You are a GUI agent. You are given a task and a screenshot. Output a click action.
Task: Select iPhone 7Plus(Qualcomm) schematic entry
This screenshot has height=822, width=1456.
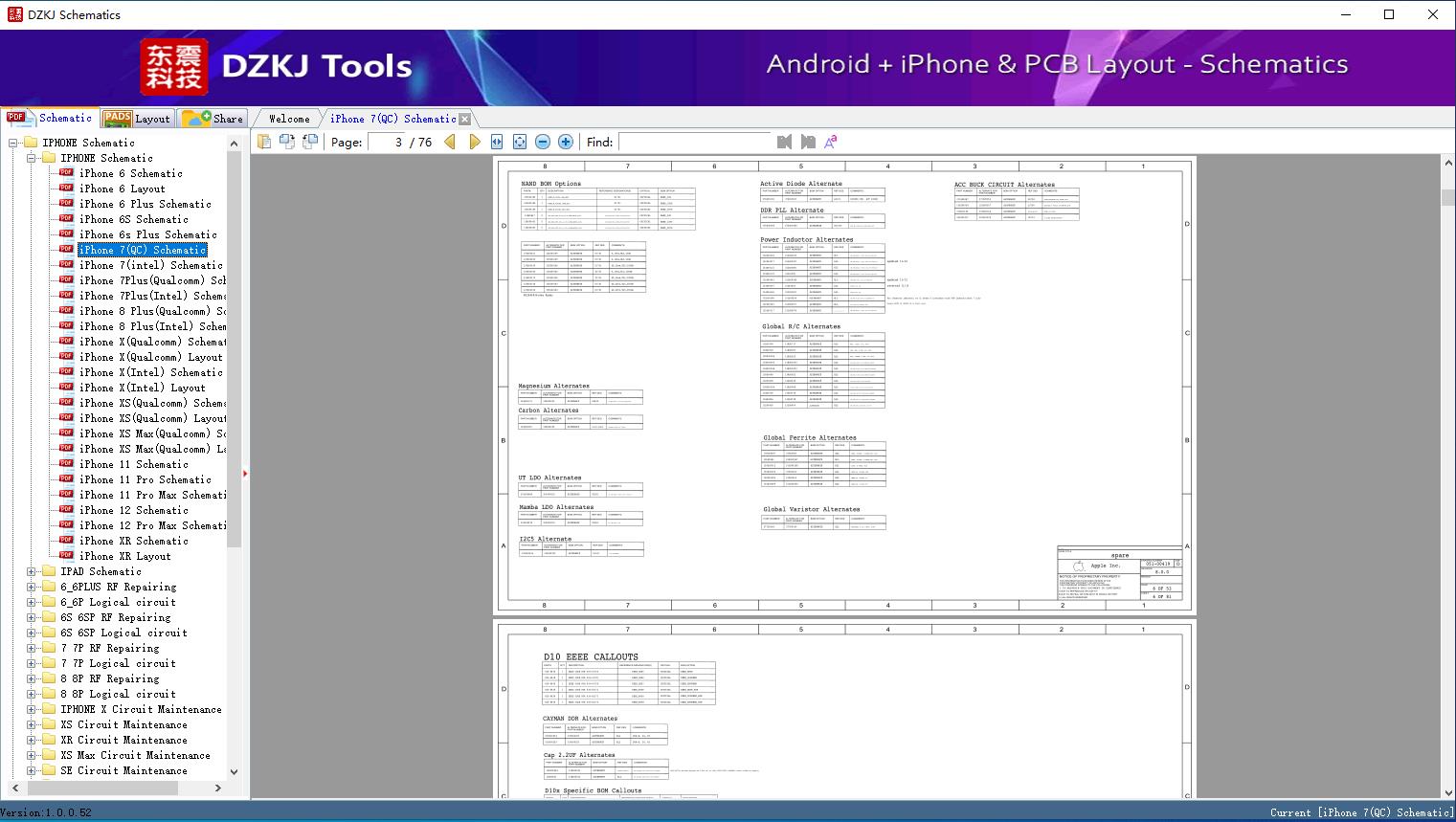[x=152, y=280]
